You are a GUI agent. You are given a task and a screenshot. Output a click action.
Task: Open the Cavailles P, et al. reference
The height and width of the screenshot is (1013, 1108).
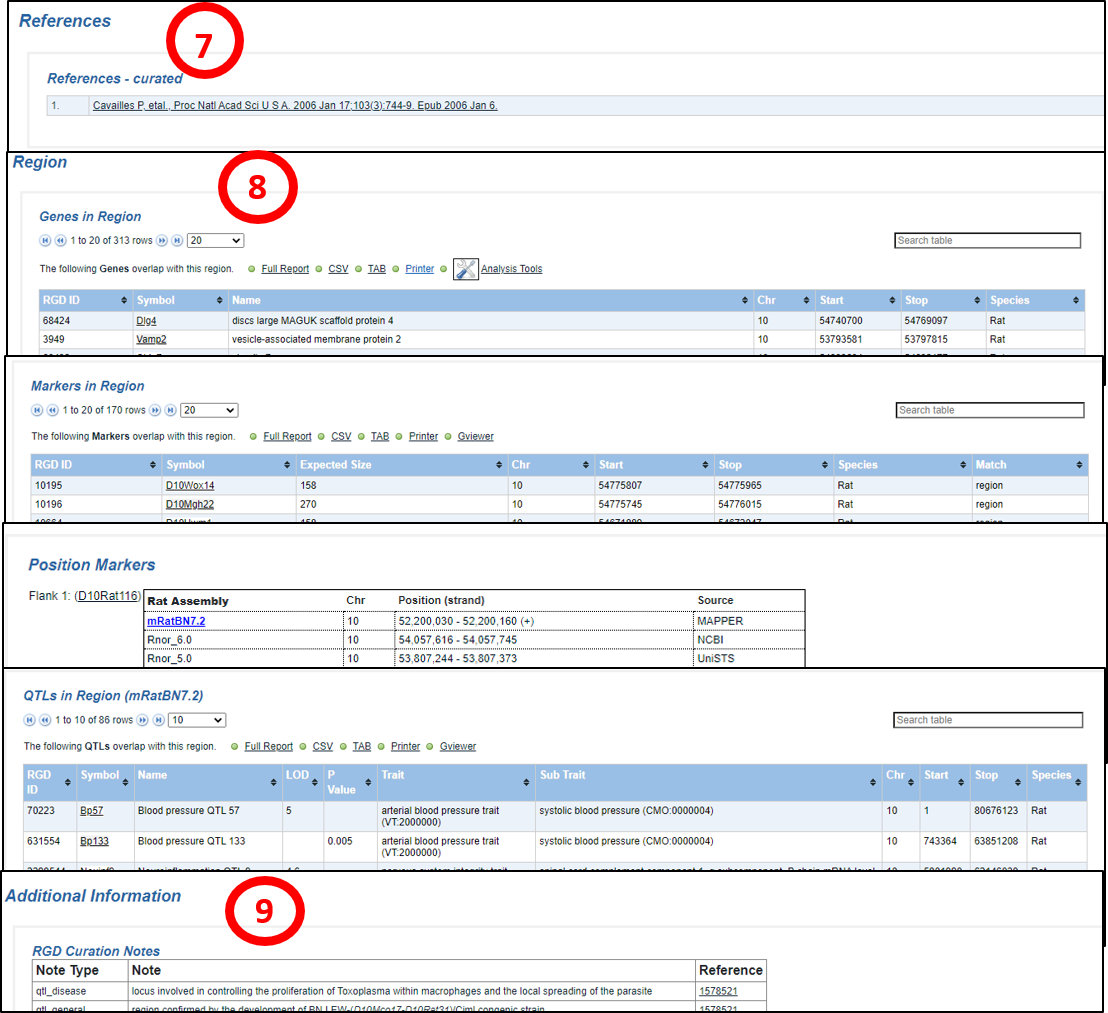click(x=295, y=105)
